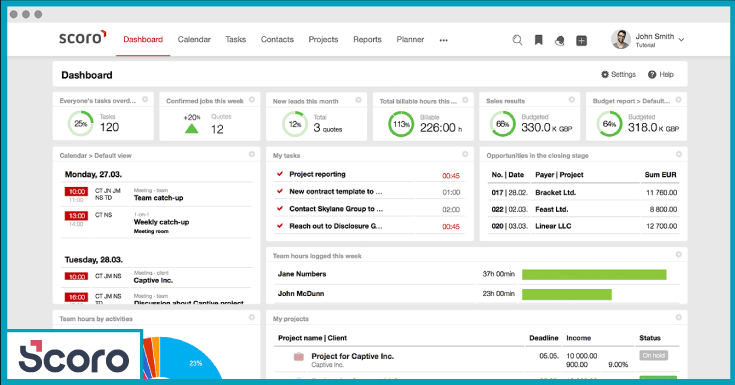Tick the New contract template task checkmark
The width and height of the screenshot is (735, 385).
(x=280, y=191)
